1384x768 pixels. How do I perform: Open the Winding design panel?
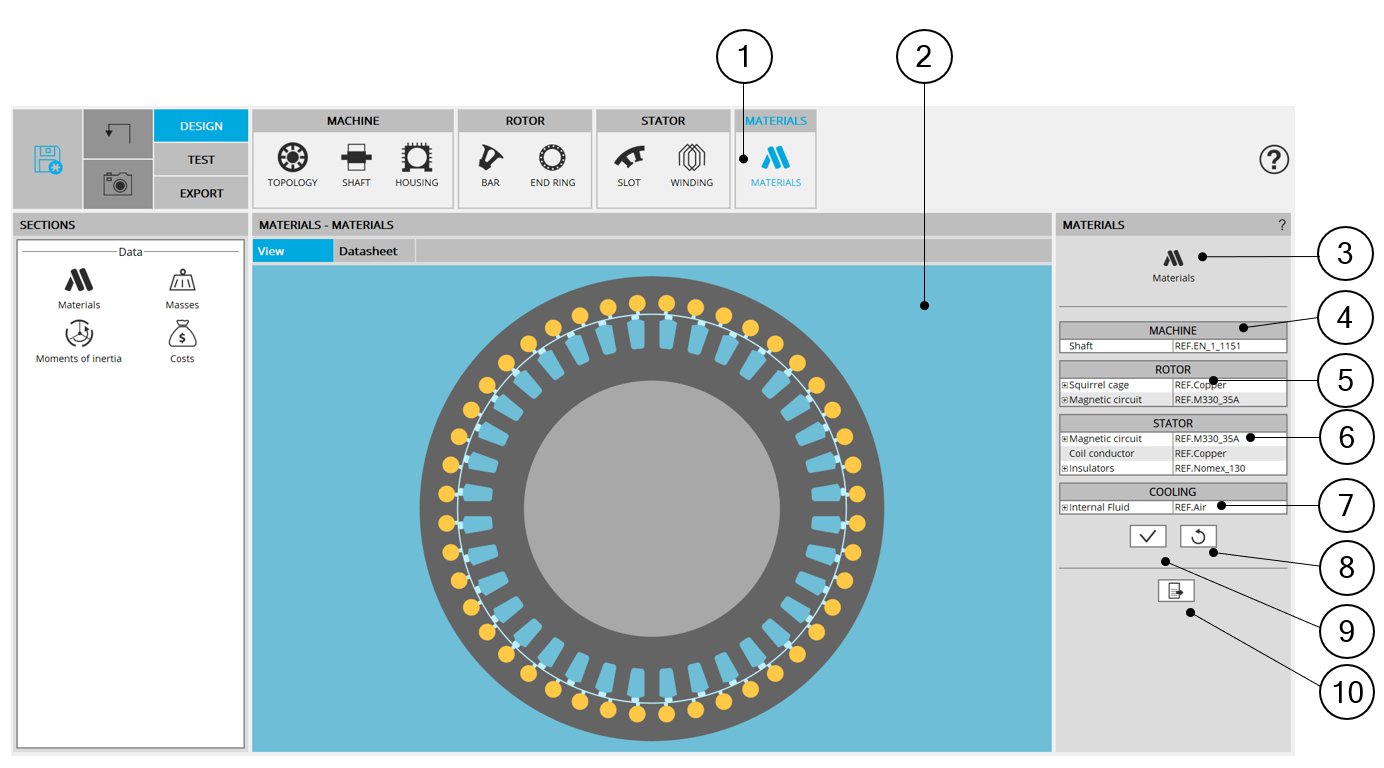(691, 159)
